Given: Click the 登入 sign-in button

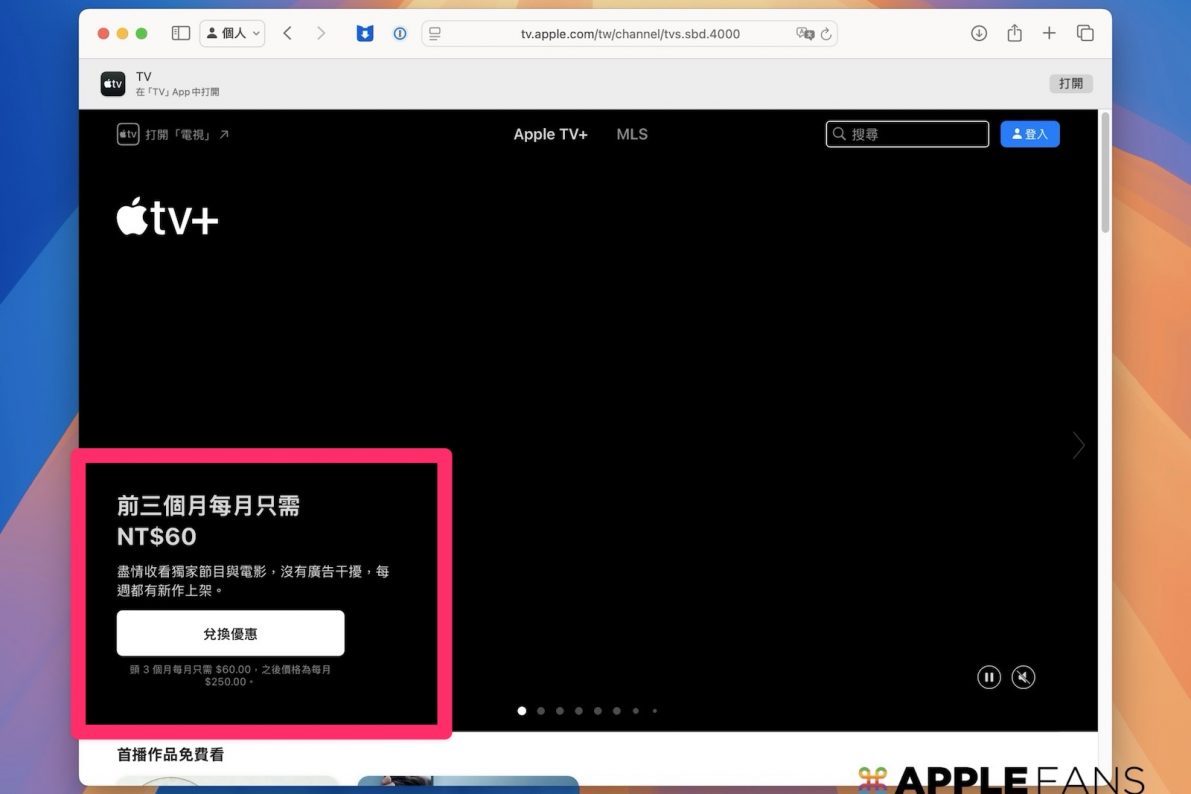Looking at the screenshot, I should (x=1029, y=134).
